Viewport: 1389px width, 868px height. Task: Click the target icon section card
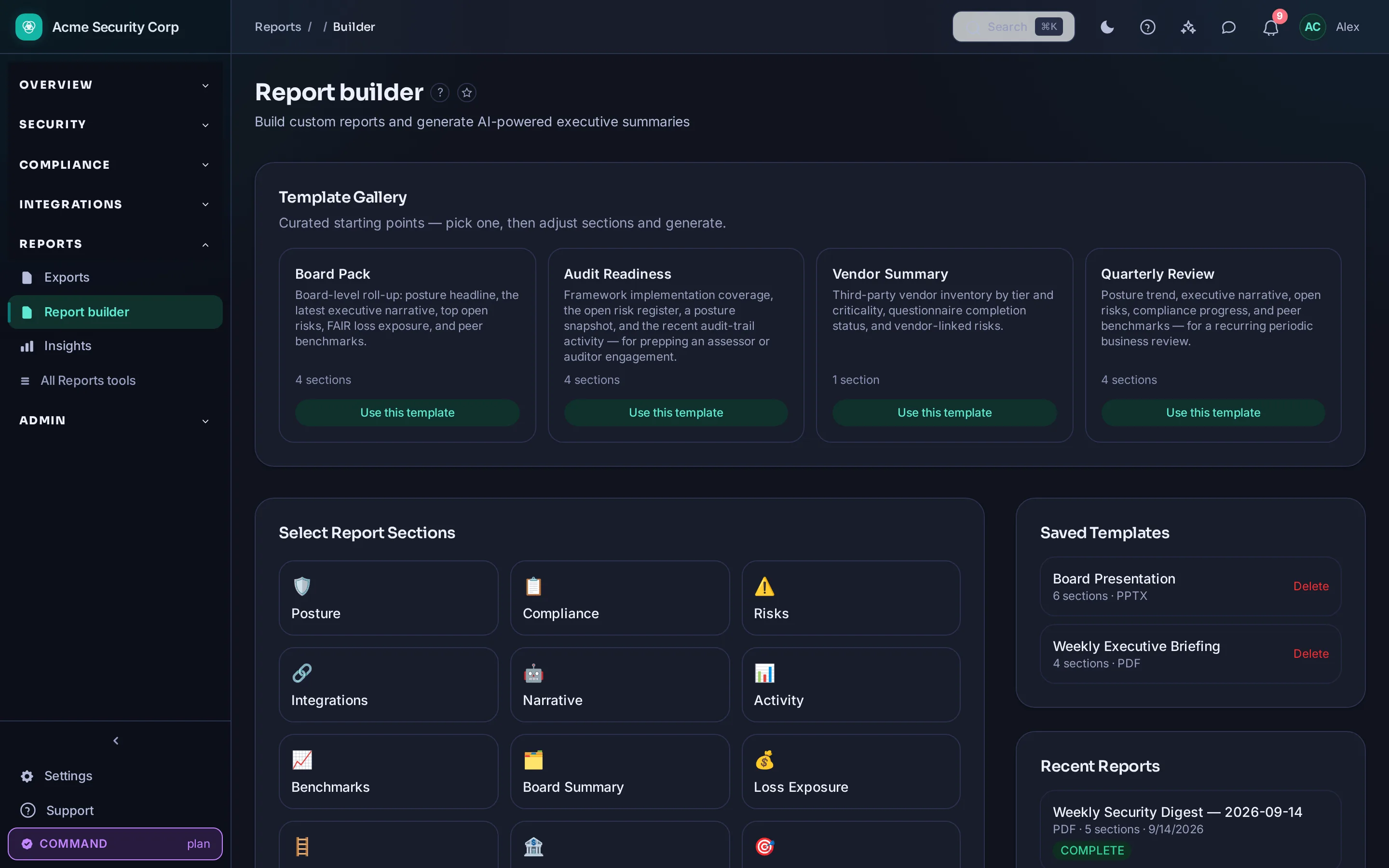pos(851,844)
